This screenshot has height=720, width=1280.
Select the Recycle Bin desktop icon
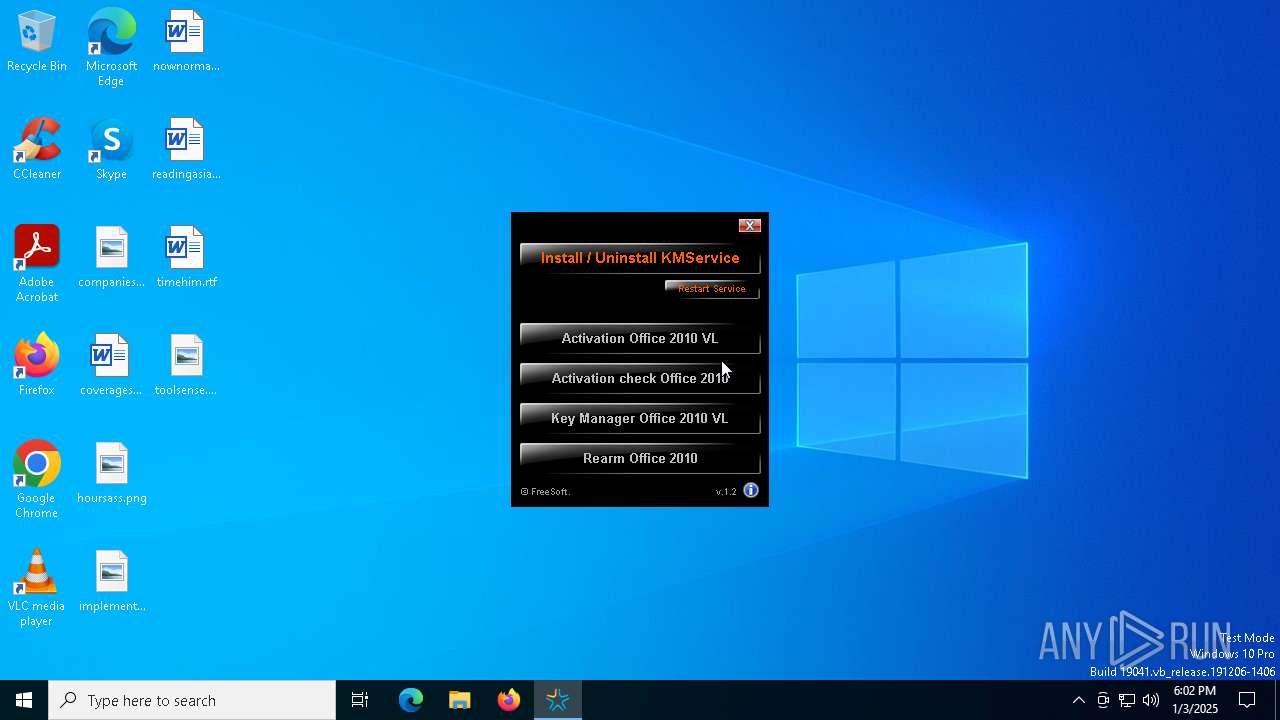tap(37, 42)
